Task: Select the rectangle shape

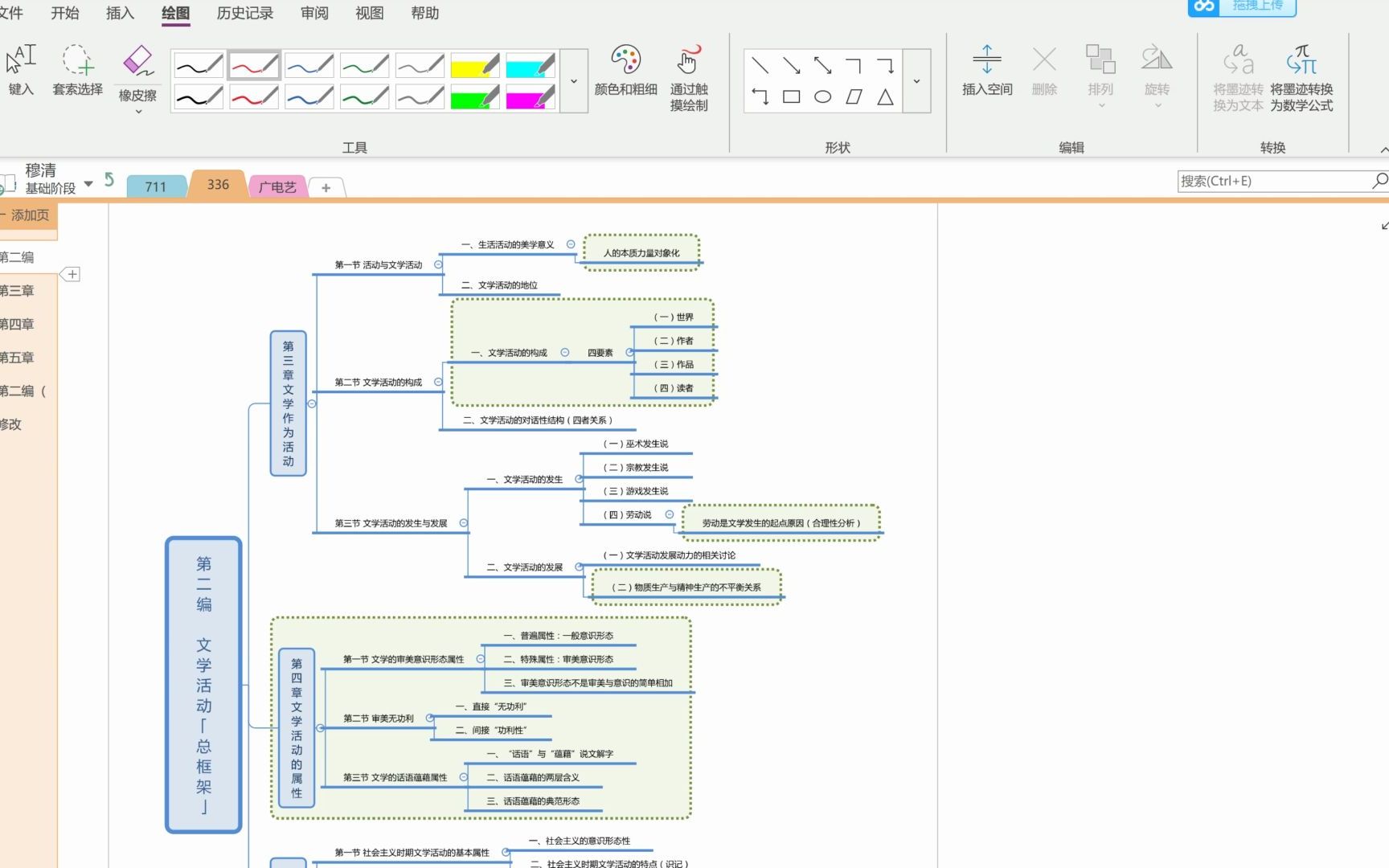Action: [x=791, y=97]
